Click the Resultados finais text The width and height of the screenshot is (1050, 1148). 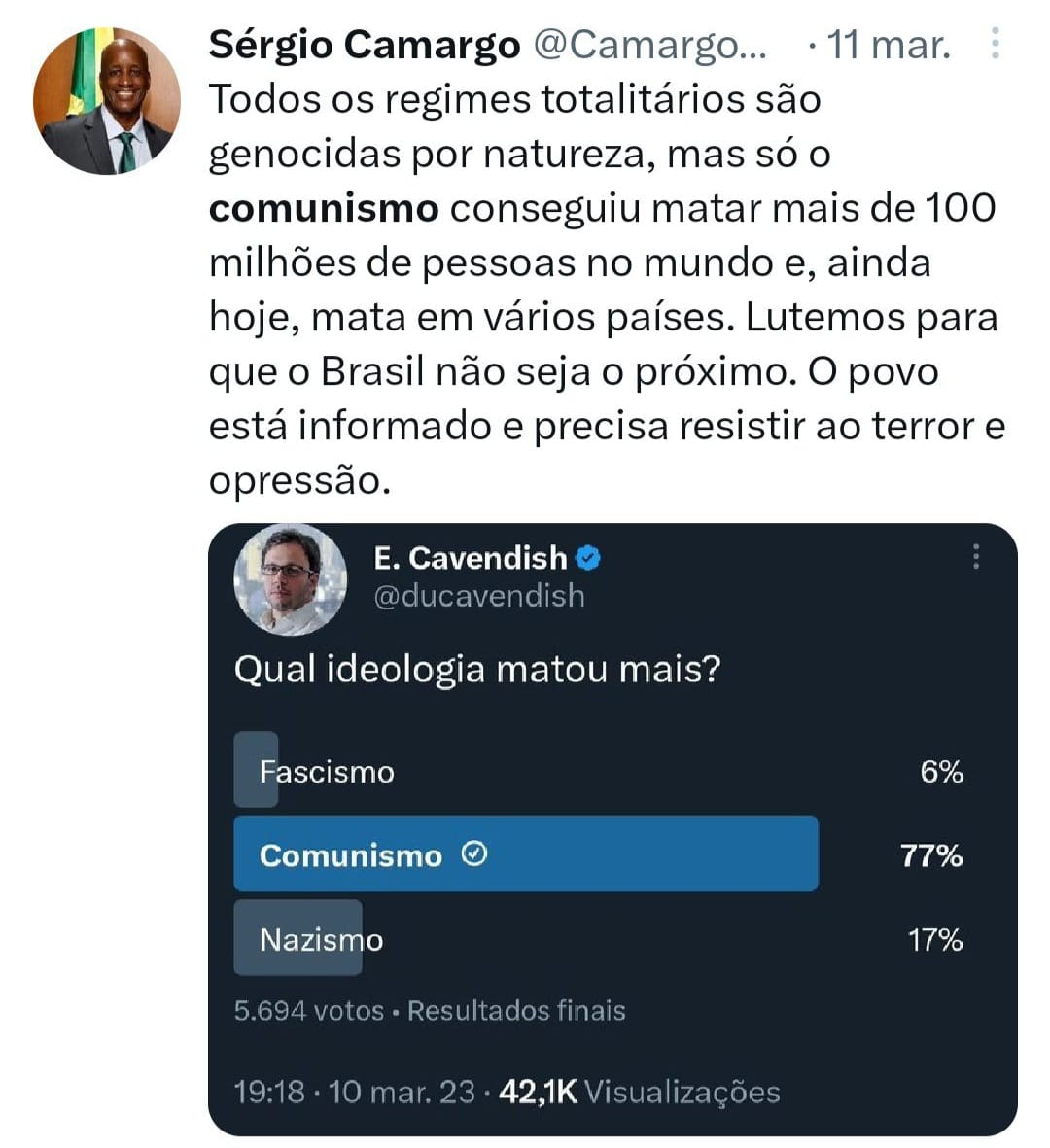point(516,1011)
